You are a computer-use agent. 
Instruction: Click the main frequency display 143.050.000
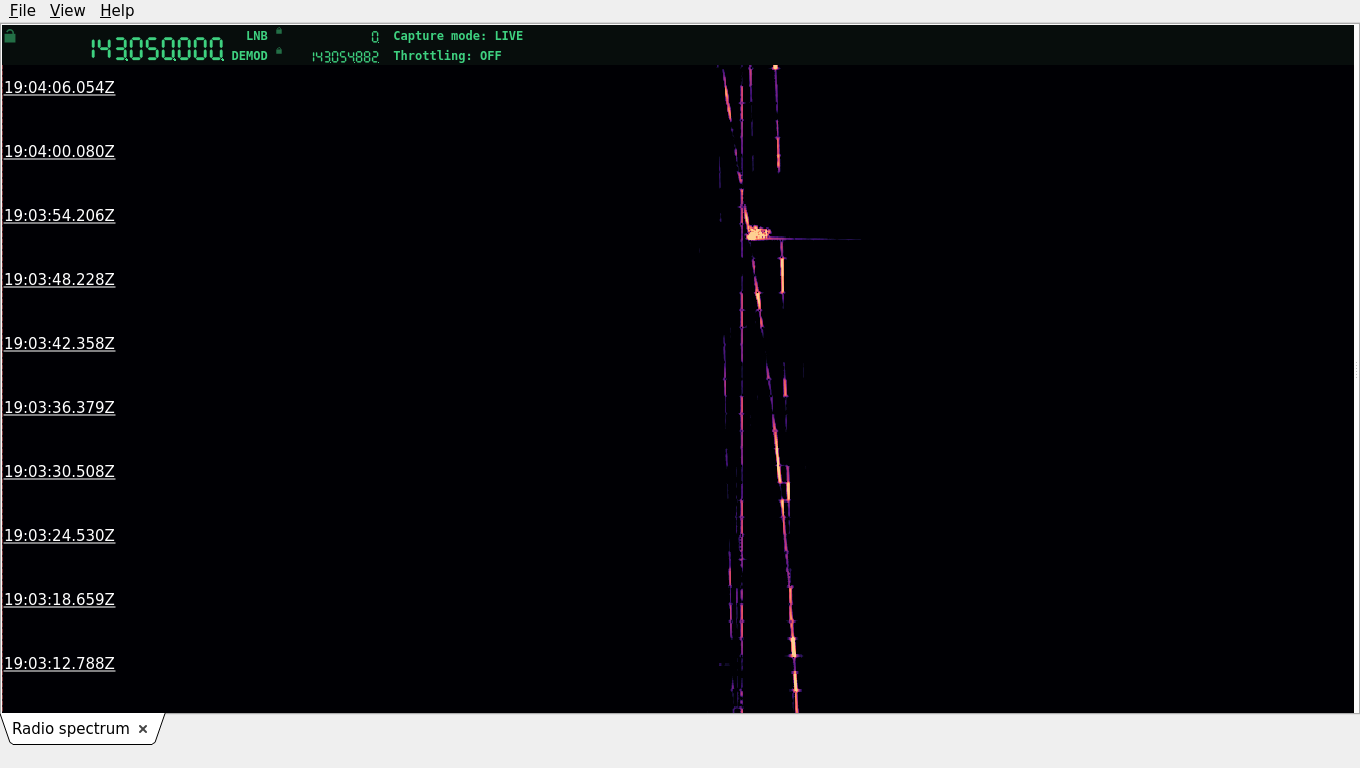pos(157,49)
